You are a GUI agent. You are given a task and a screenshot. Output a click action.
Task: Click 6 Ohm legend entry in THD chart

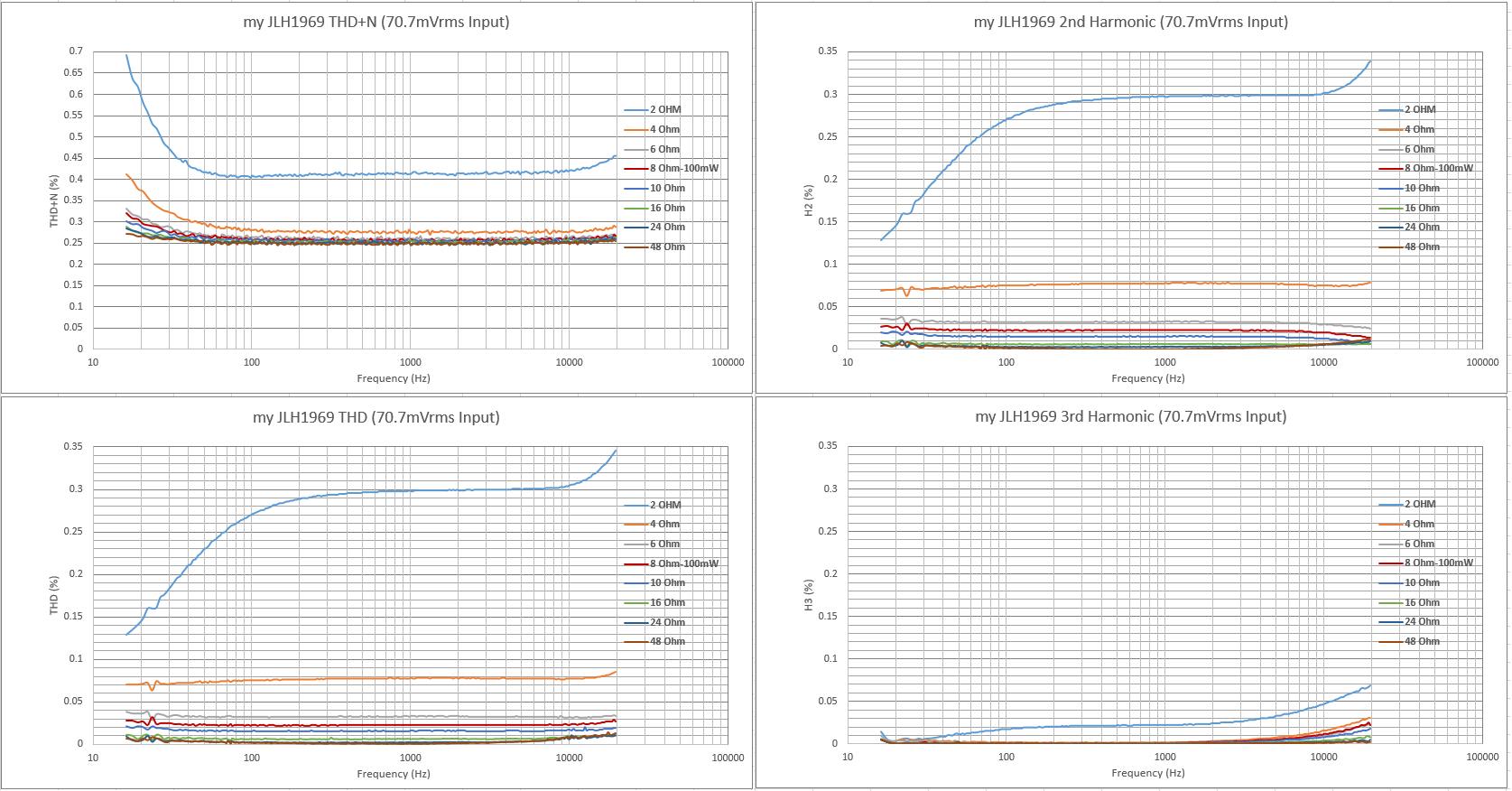tap(653, 544)
